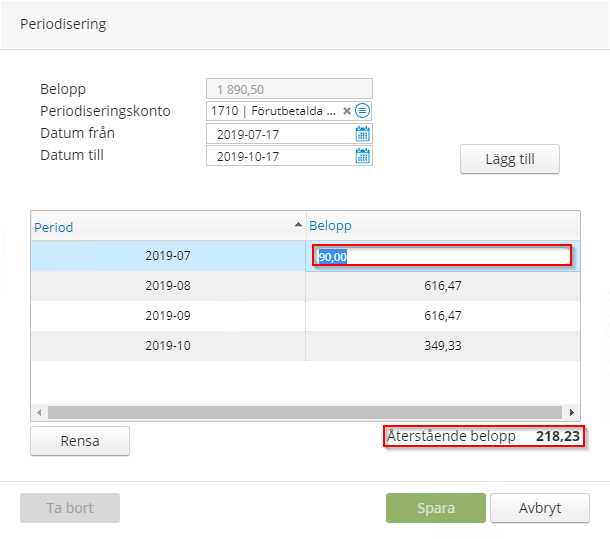Click into the Datum till date field
This screenshot has height=539, width=610.
[280, 155]
